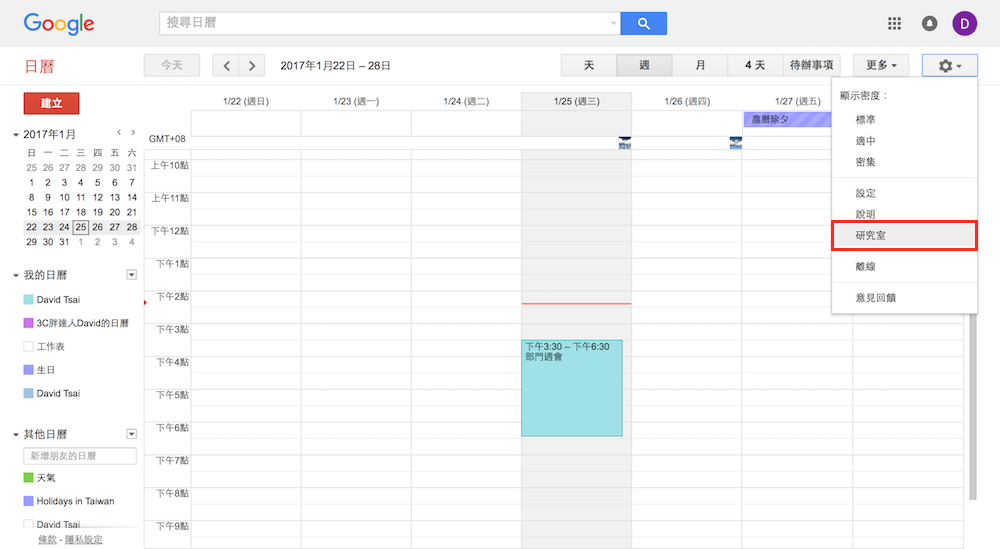This screenshot has height=549, width=1000.
Task: Click the 新增朋友的日曆 input field
Action: point(80,456)
